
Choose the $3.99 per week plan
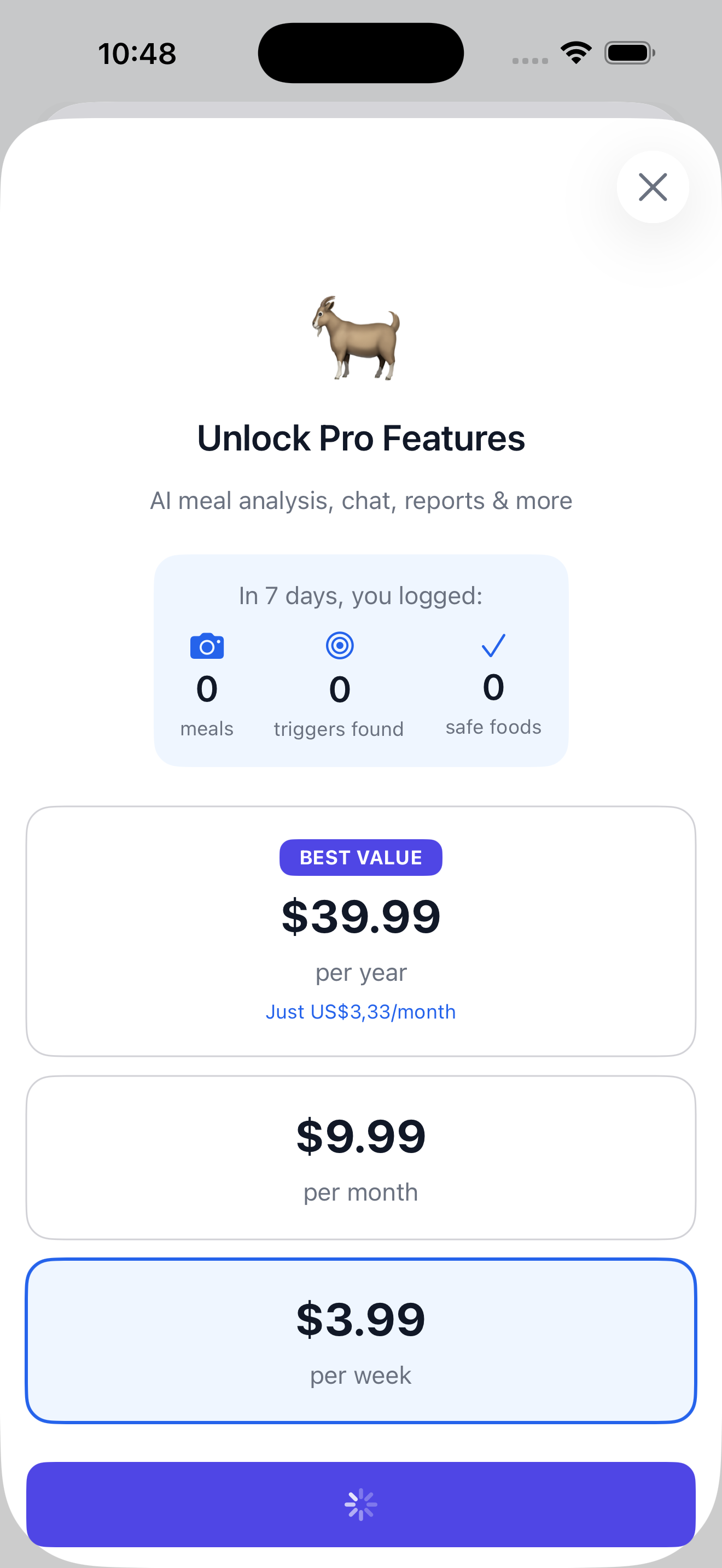[x=361, y=1341]
